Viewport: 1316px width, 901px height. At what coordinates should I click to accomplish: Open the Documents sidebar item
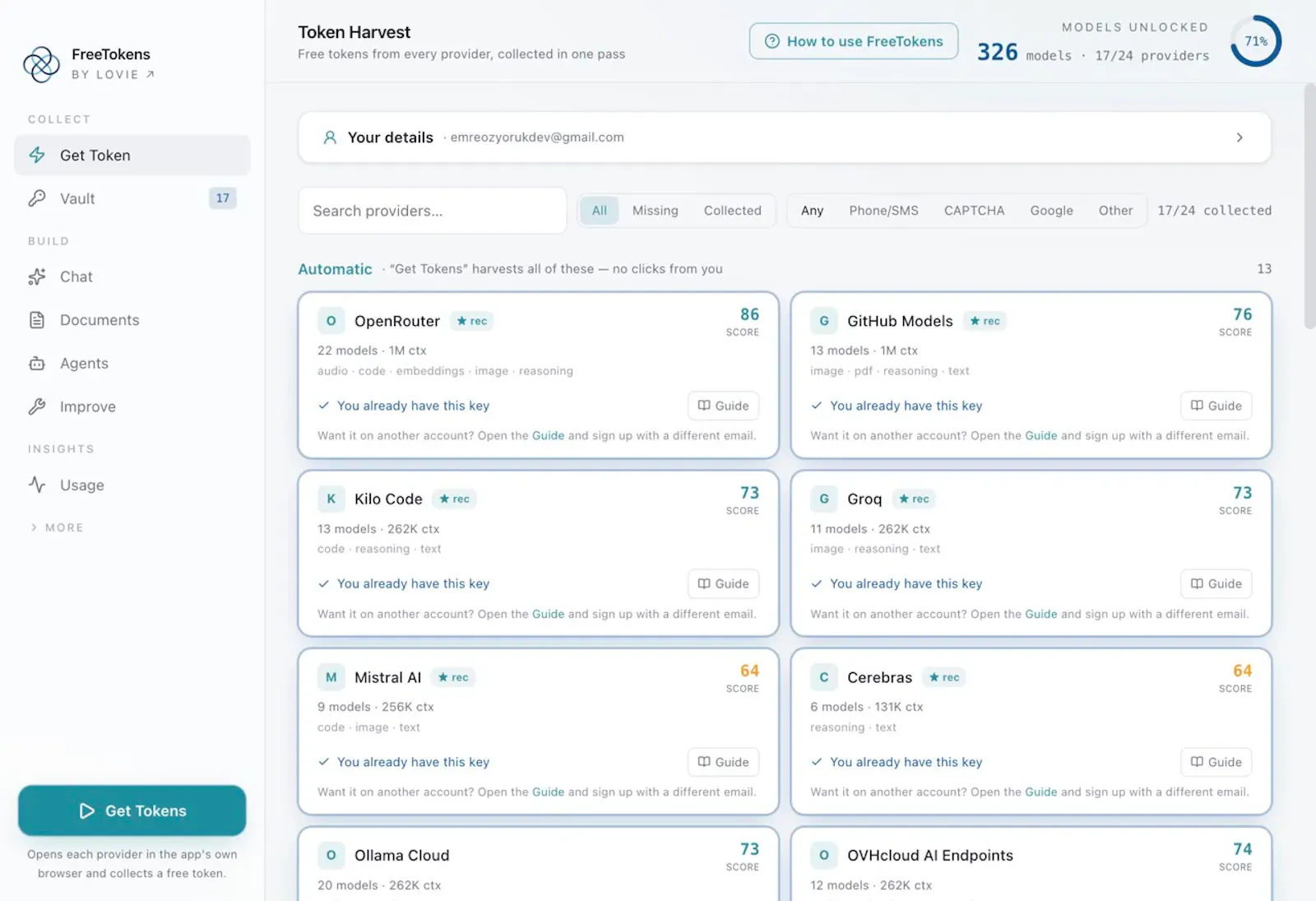coord(132,320)
